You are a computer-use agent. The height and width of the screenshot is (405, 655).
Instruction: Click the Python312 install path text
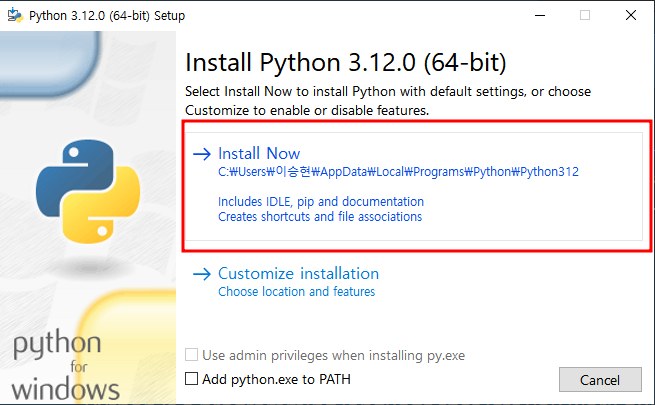(x=398, y=172)
